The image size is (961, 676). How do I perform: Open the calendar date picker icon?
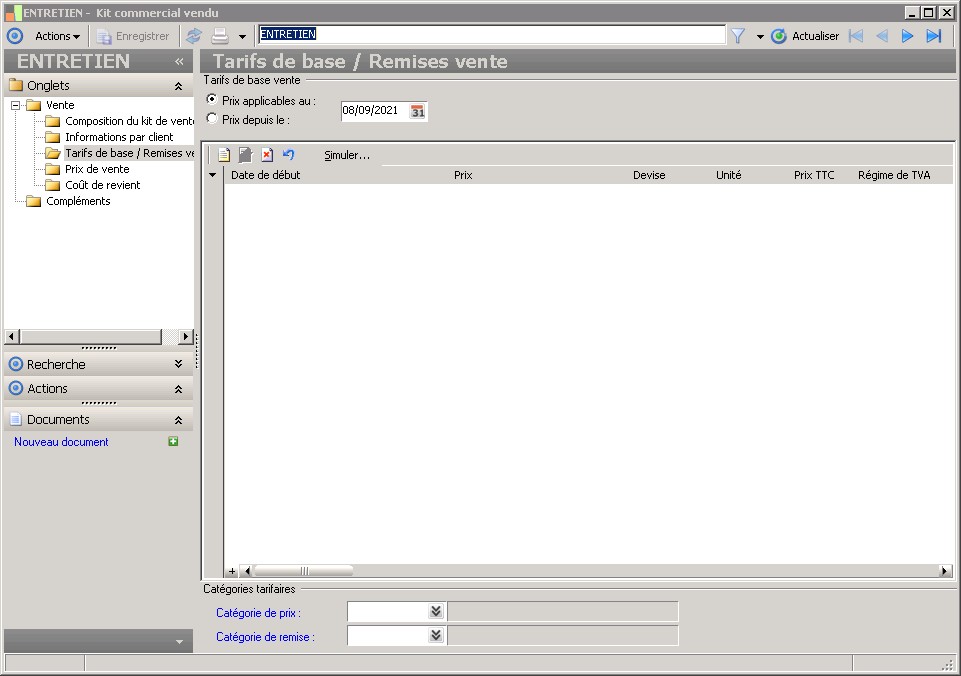[x=417, y=112]
